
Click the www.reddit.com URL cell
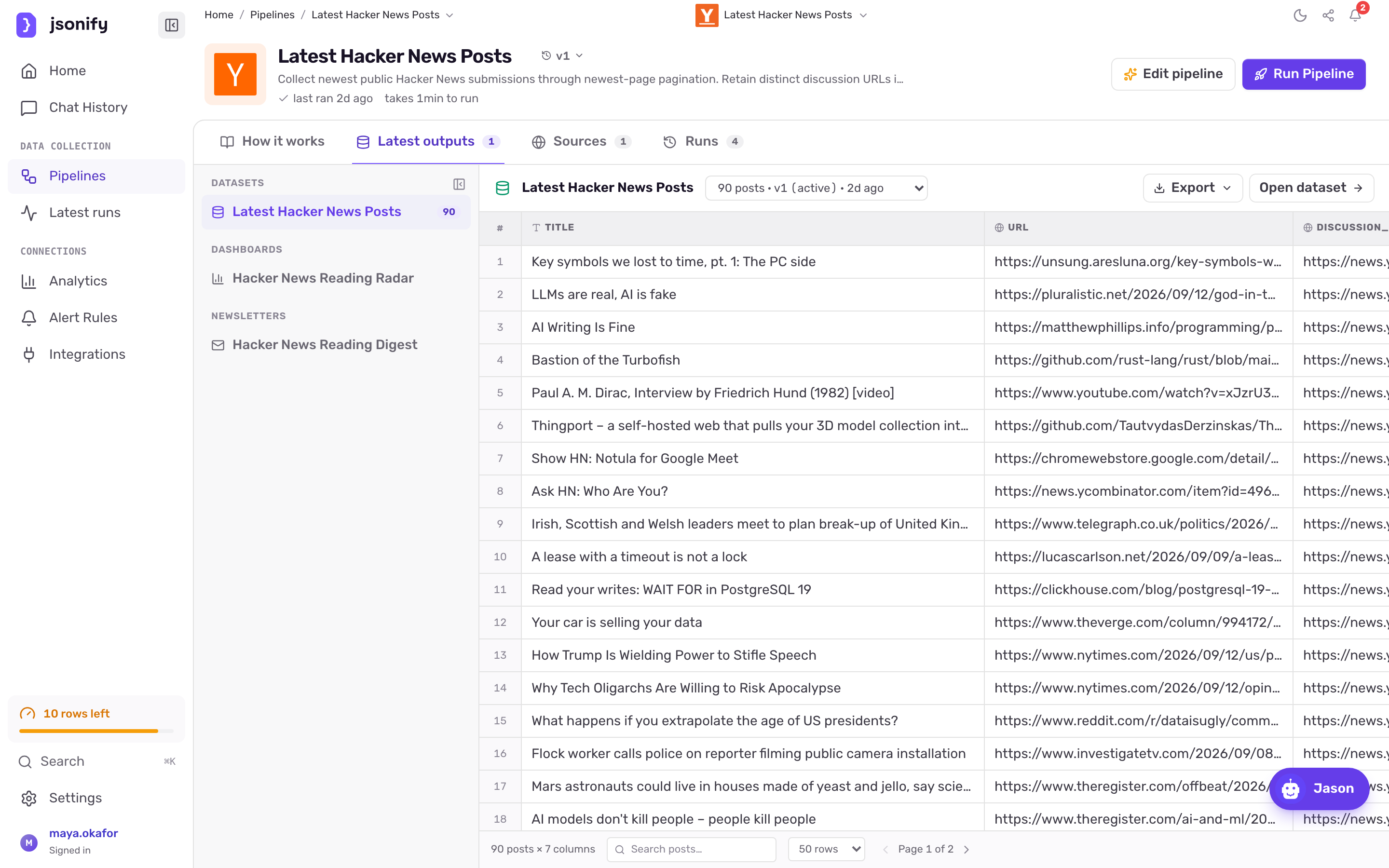(1138, 721)
